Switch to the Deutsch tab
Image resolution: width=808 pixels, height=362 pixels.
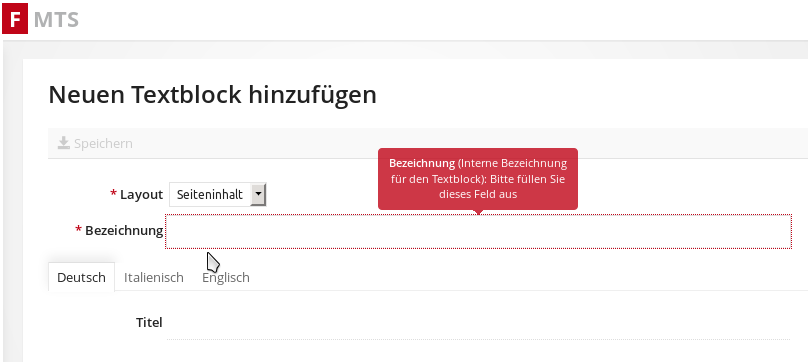pyautogui.click(x=81, y=277)
